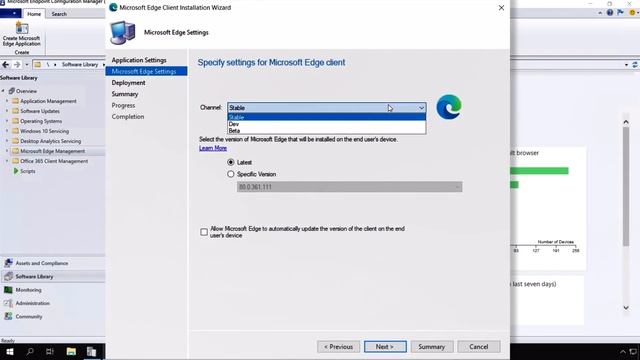The width and height of the screenshot is (640, 360).
Task: Click the Previous button
Action: (x=338, y=347)
